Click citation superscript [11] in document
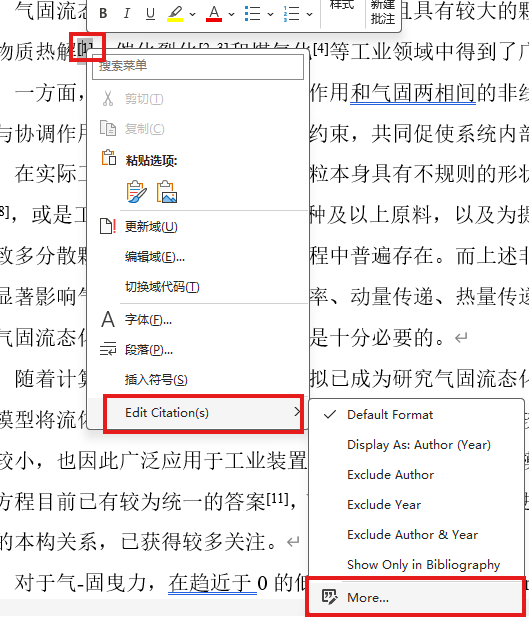Screen dimensions: 529x617 coord(279,499)
